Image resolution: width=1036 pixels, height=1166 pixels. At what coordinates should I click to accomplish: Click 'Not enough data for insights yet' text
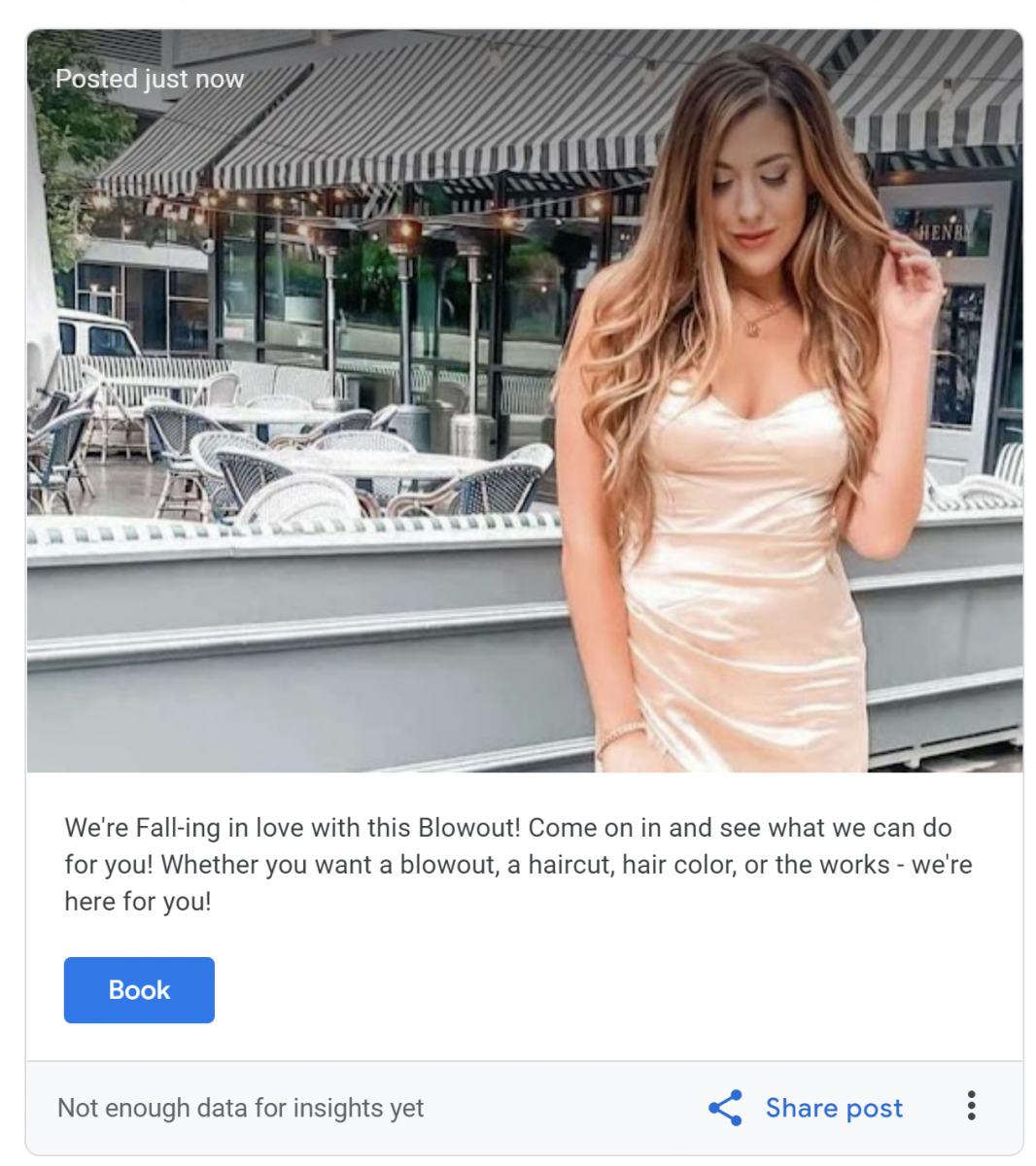(240, 1108)
